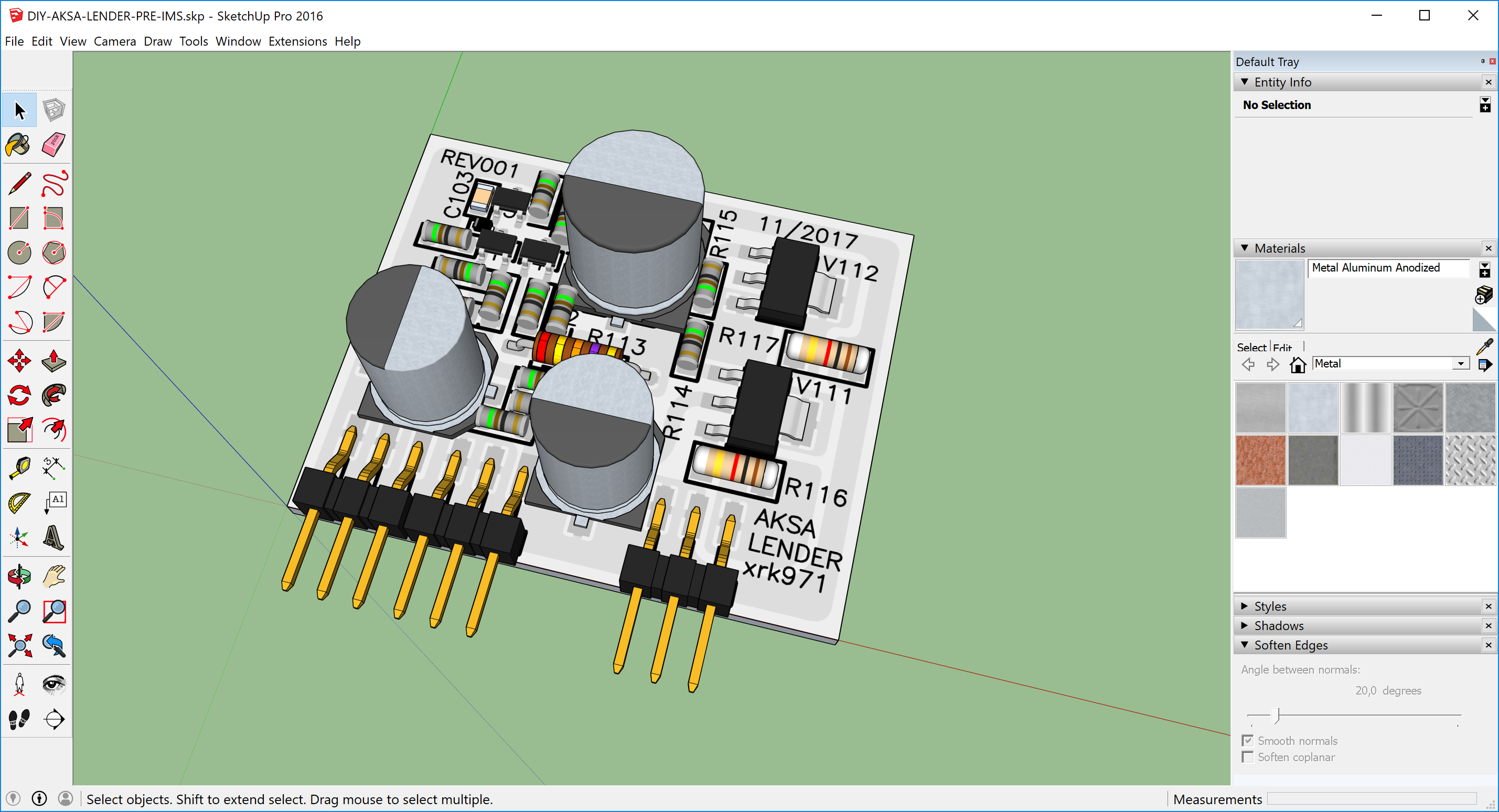This screenshot has width=1499, height=812.
Task: Collapse the Entity Info panel
Action: (1244, 82)
